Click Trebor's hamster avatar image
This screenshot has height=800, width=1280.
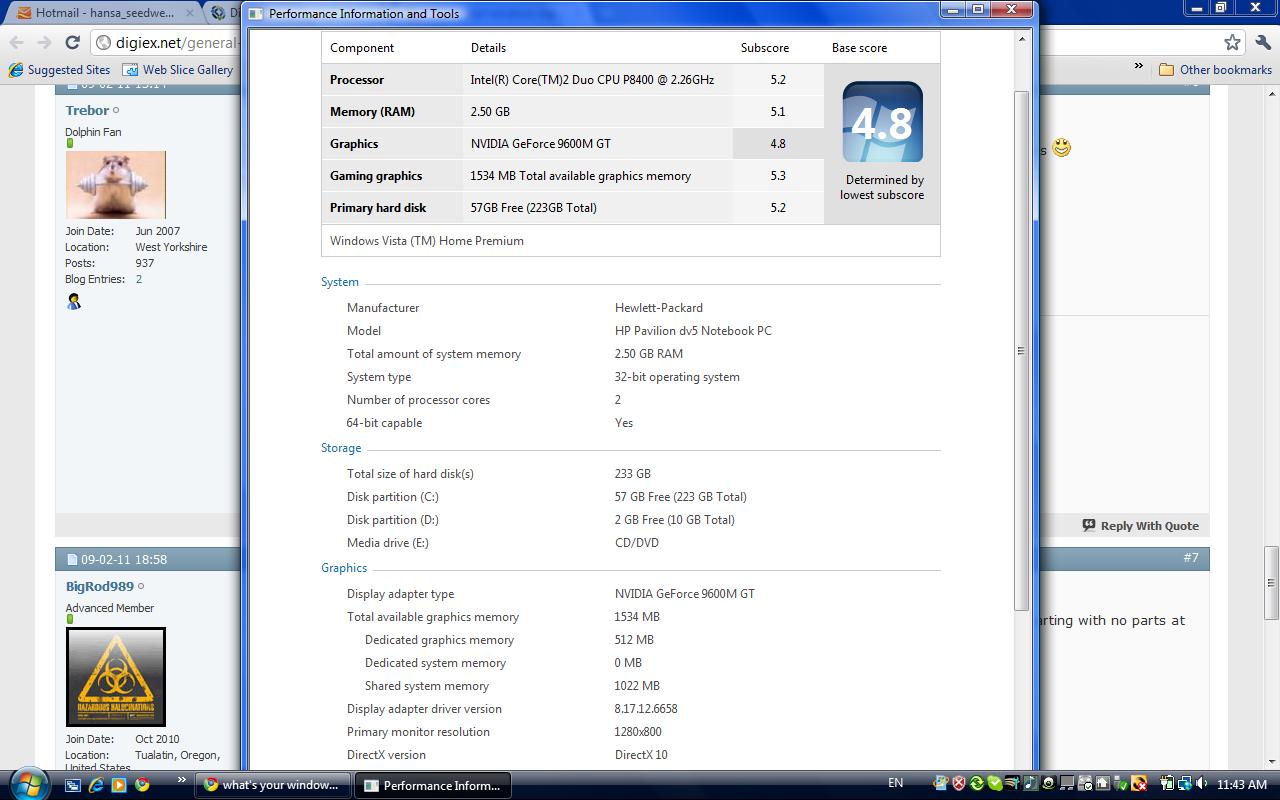(116, 185)
